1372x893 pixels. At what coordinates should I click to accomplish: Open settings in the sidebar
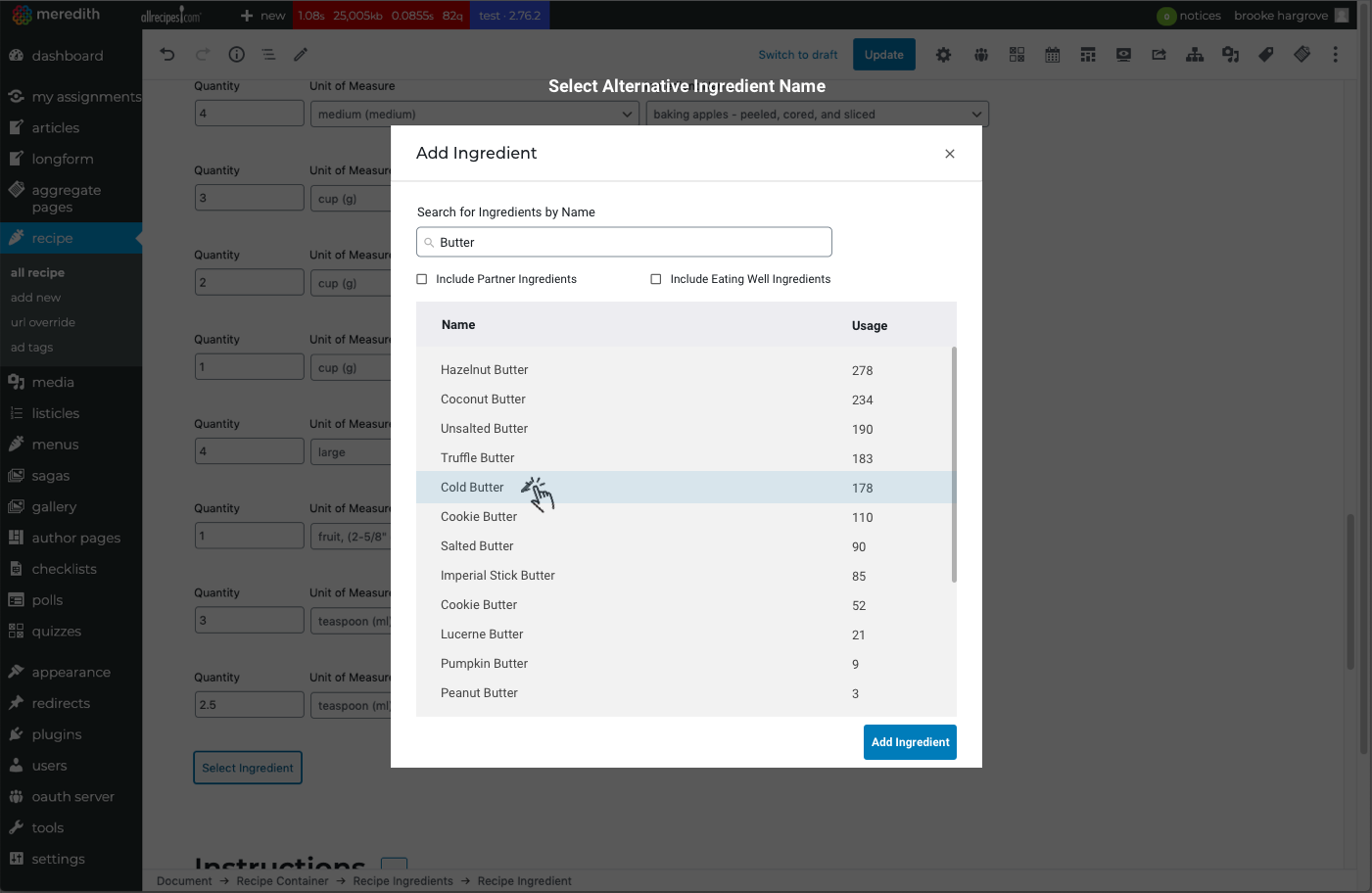(58, 860)
